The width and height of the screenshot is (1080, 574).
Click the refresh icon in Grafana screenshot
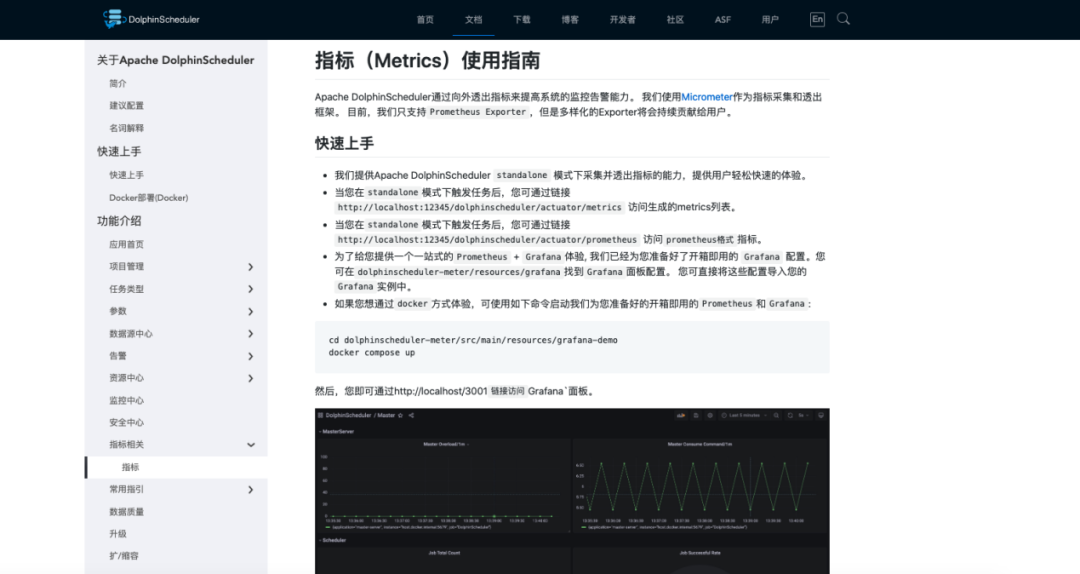[x=790, y=416]
